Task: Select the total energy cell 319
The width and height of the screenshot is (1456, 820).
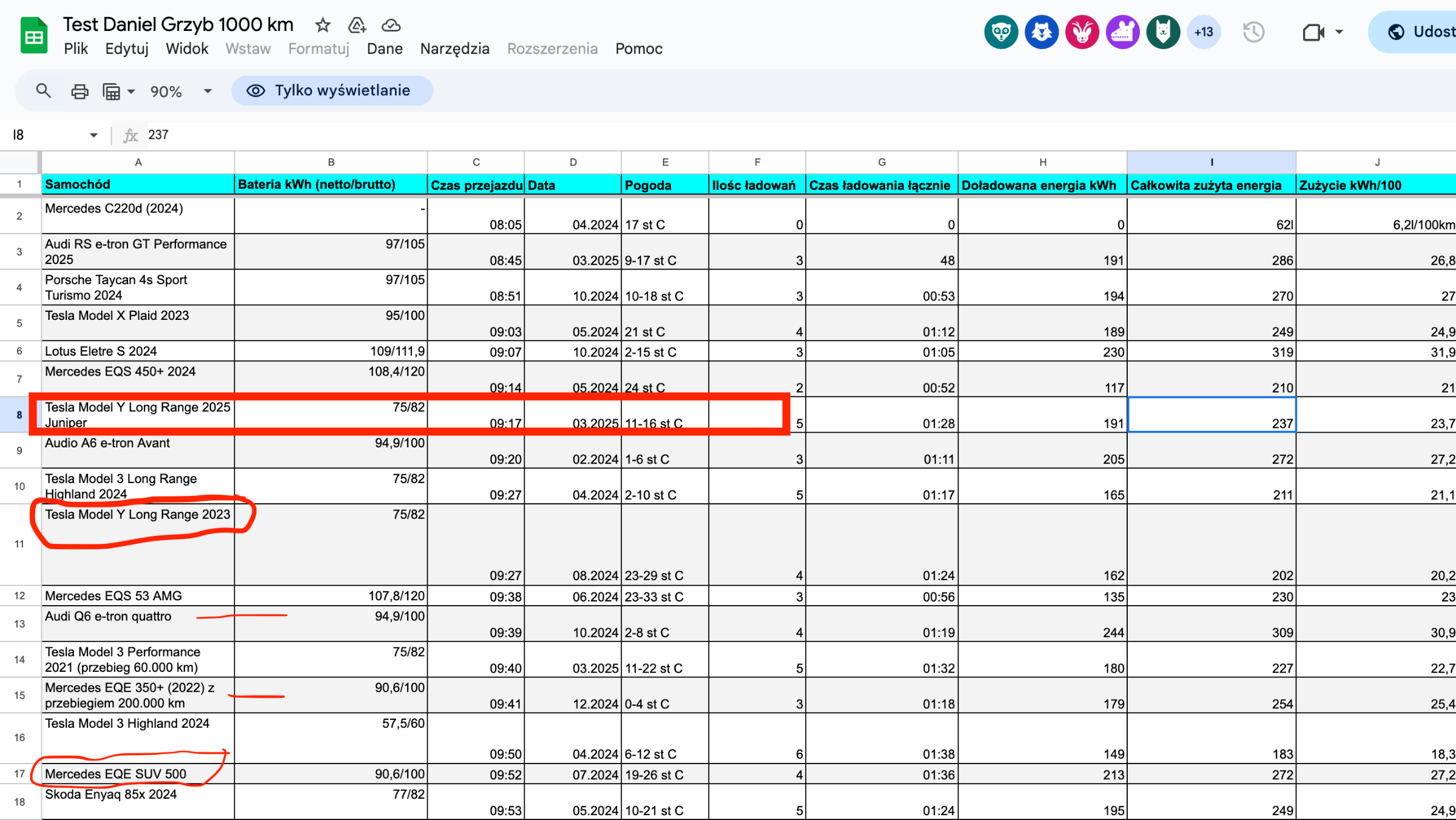Action: [x=1212, y=351]
